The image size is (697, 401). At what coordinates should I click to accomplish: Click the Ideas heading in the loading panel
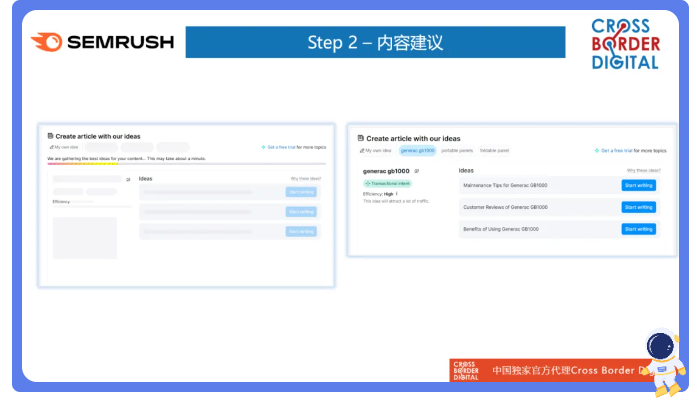coord(145,179)
